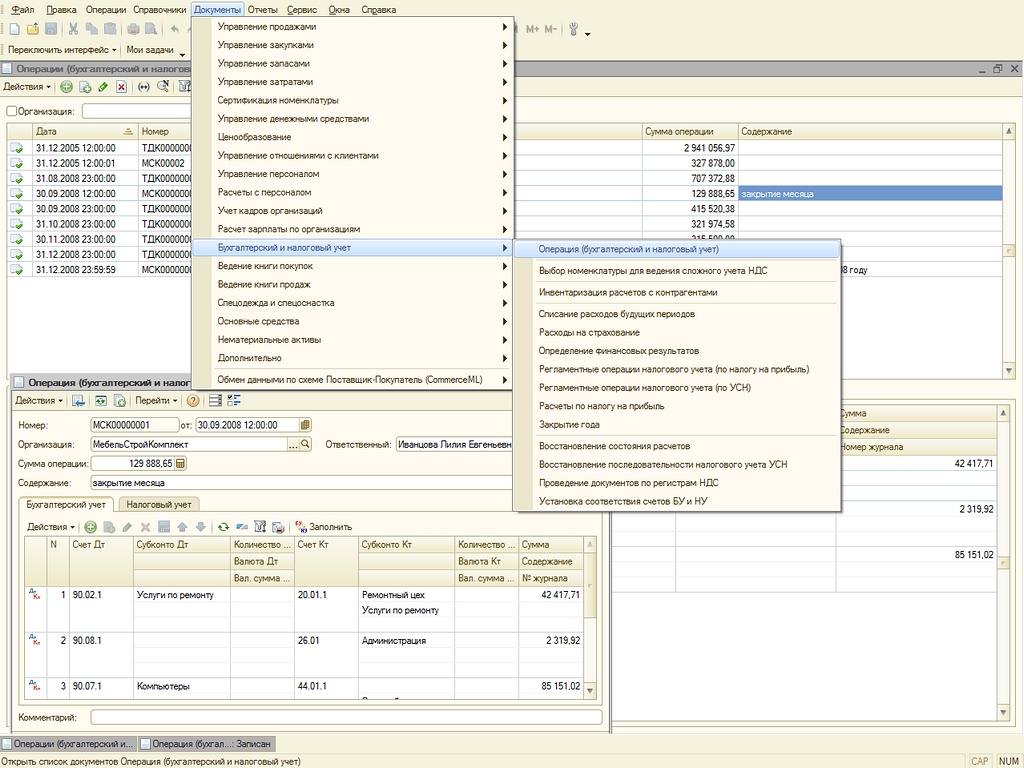
Task: Open the Перейти dropdown in document form
Action: pyautogui.click(x=156, y=401)
